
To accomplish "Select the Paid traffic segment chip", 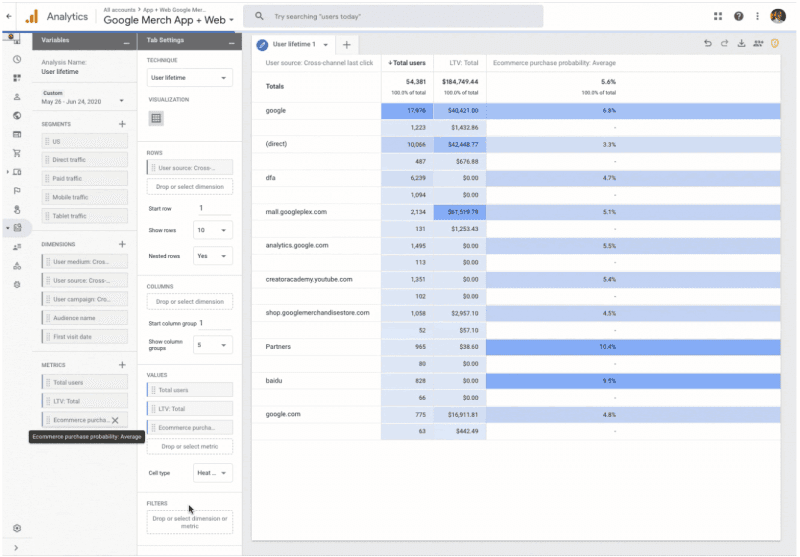I will tap(85, 179).
